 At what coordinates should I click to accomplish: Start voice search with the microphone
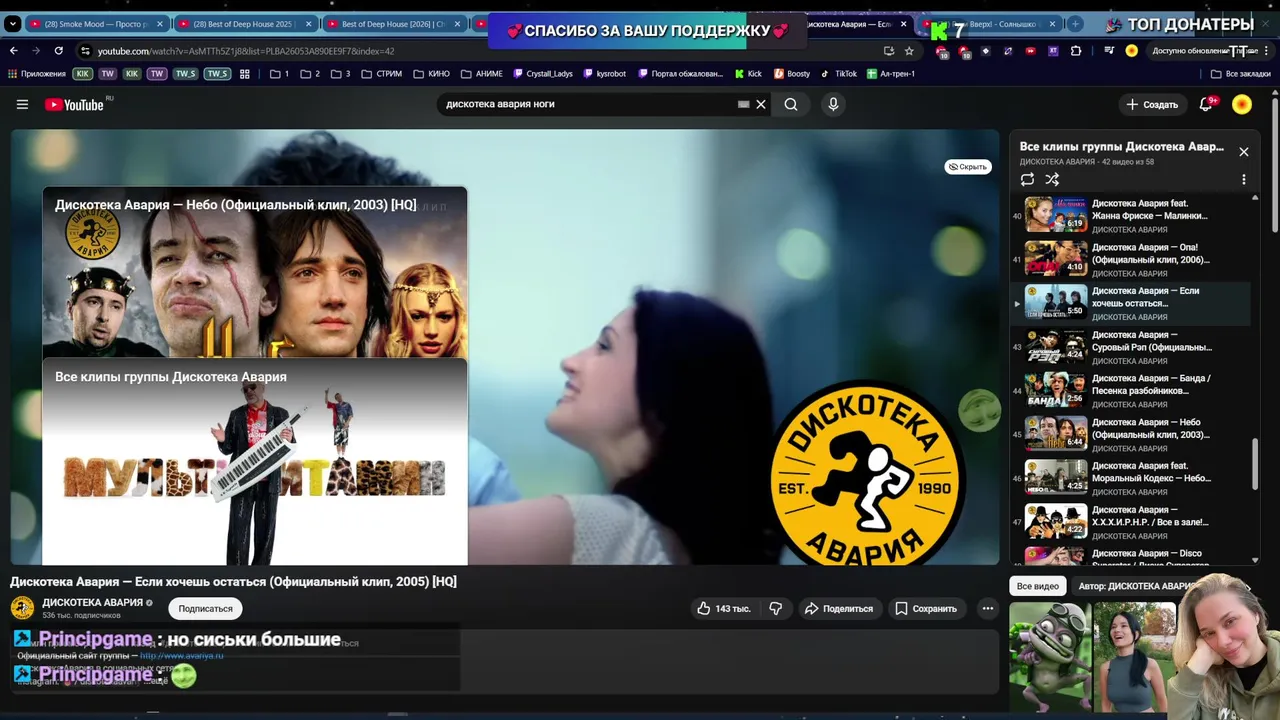coord(833,104)
